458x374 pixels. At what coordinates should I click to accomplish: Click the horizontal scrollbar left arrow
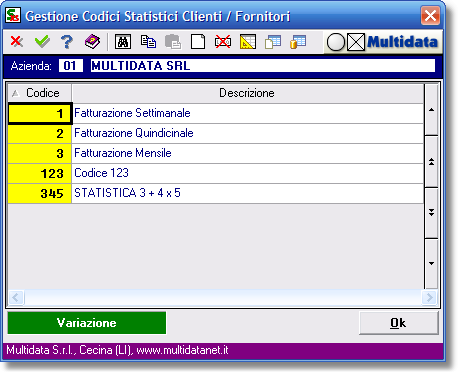16,297
